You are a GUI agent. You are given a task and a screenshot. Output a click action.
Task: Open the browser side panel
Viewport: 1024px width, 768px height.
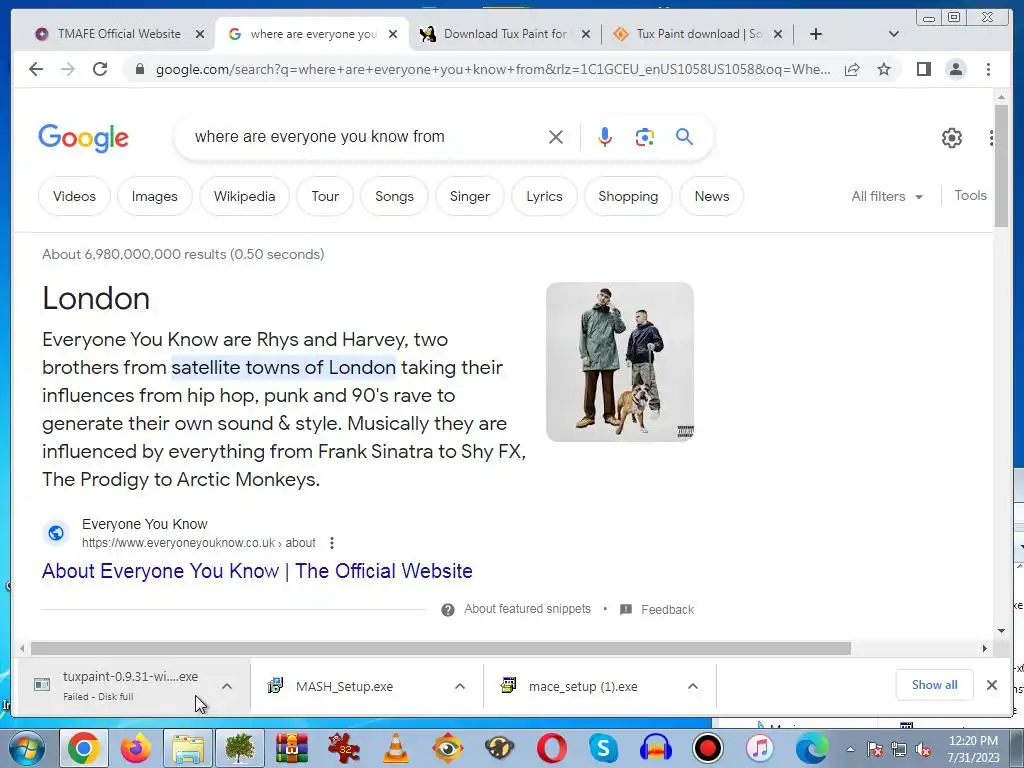click(923, 69)
